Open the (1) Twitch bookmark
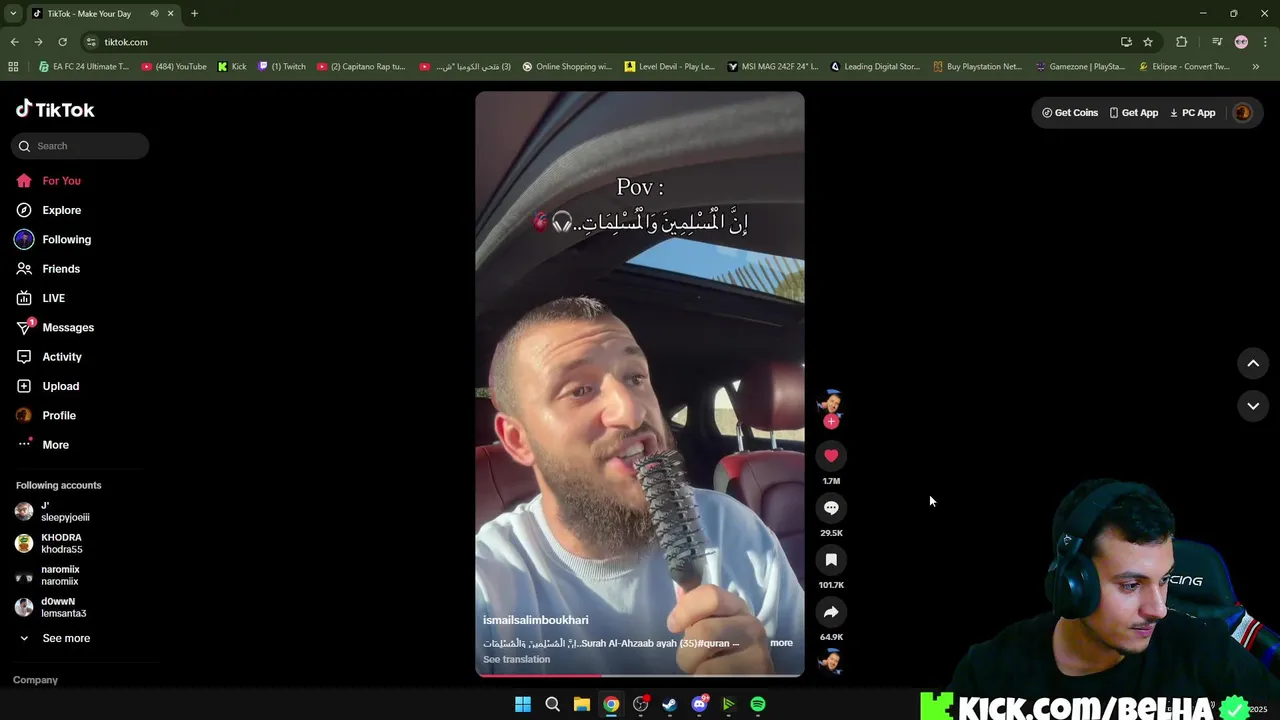Viewport: 1280px width, 720px height. 282,67
